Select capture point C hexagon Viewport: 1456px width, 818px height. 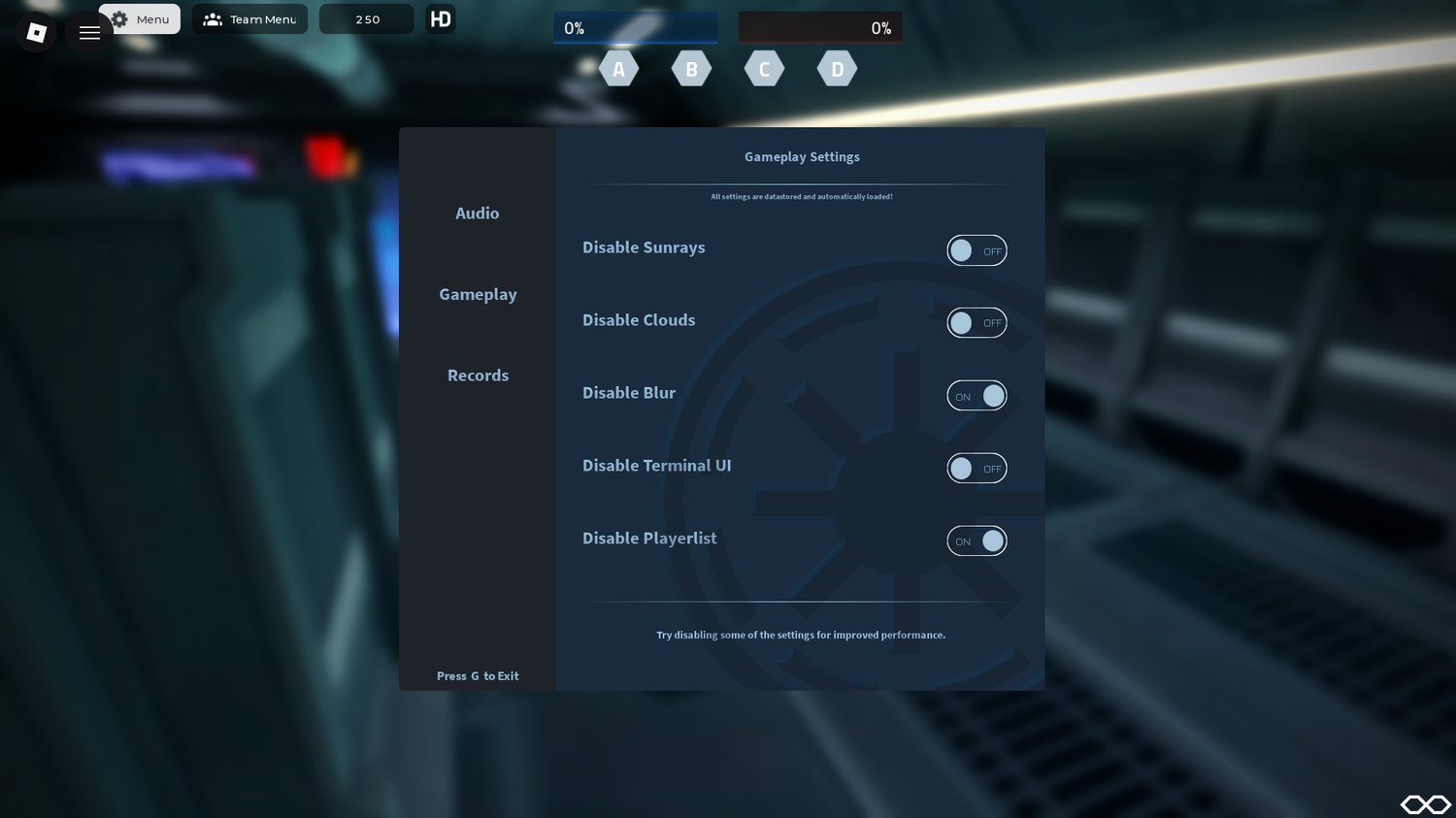pyautogui.click(x=764, y=69)
